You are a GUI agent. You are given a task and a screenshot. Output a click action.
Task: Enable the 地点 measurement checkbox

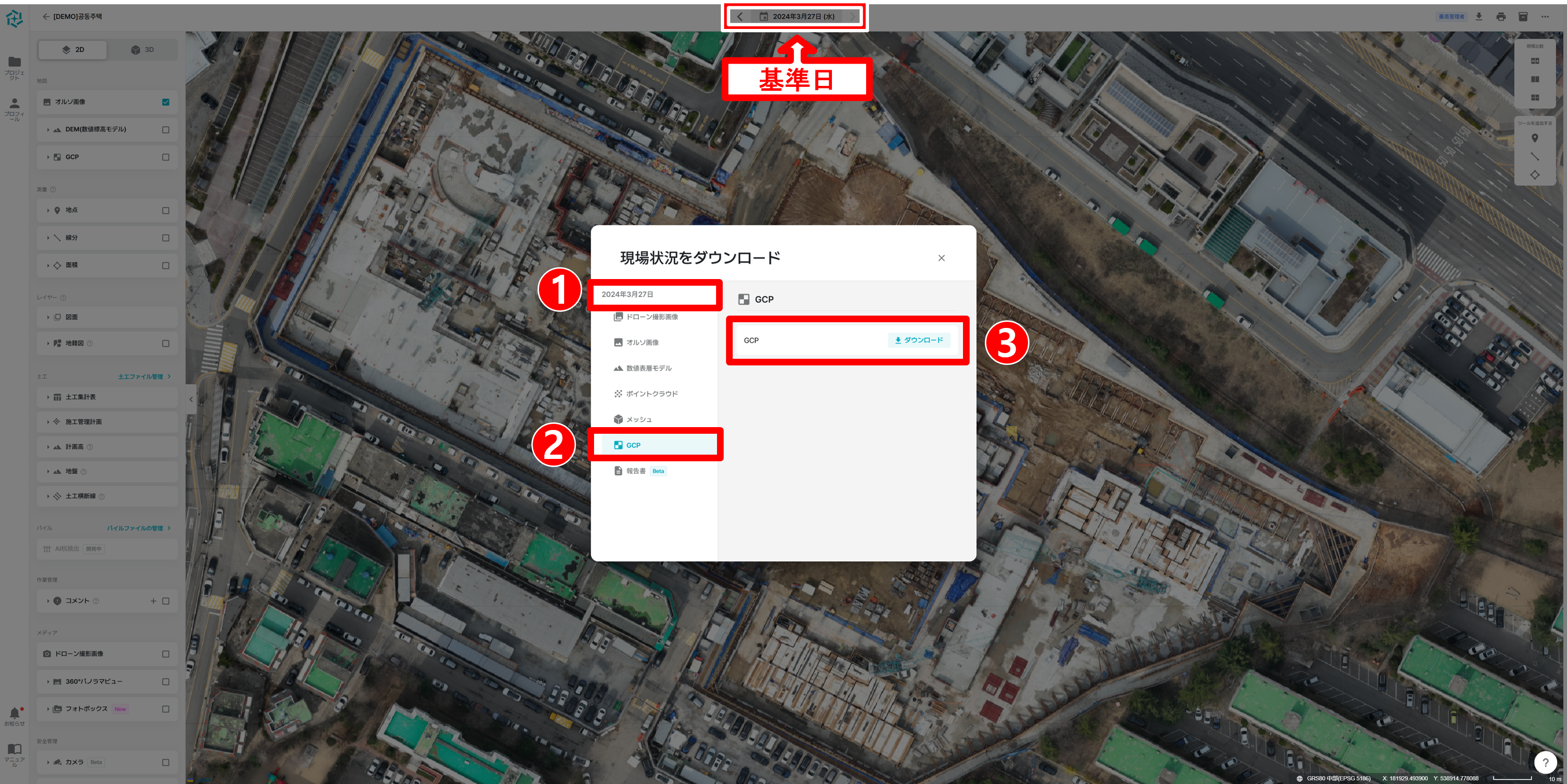point(165,210)
